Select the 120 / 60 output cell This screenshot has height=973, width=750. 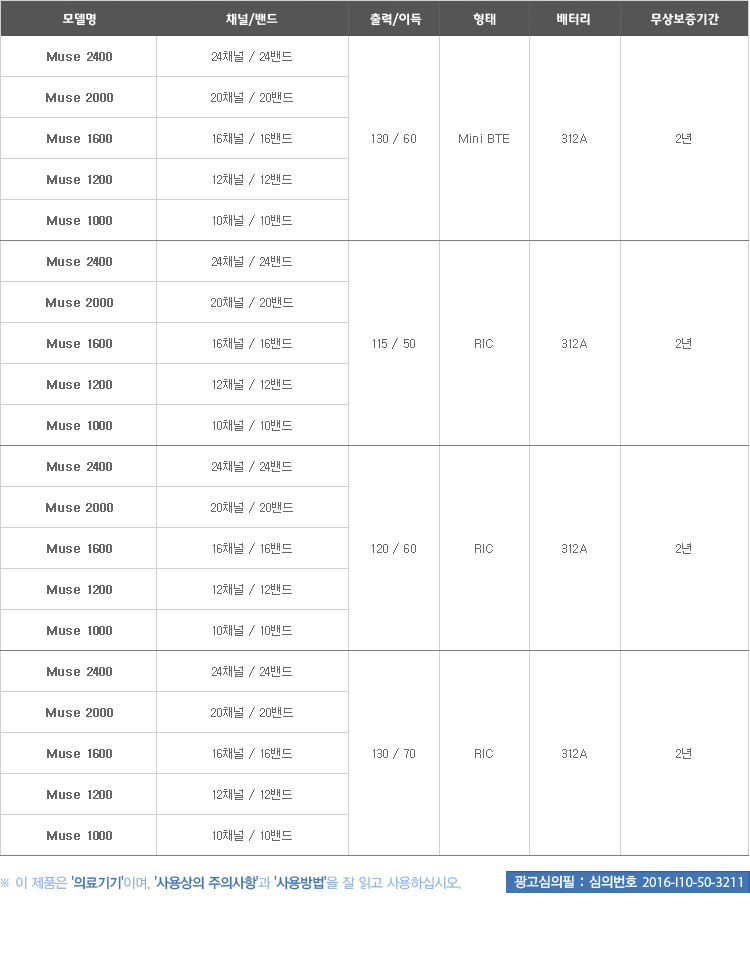[x=394, y=549]
